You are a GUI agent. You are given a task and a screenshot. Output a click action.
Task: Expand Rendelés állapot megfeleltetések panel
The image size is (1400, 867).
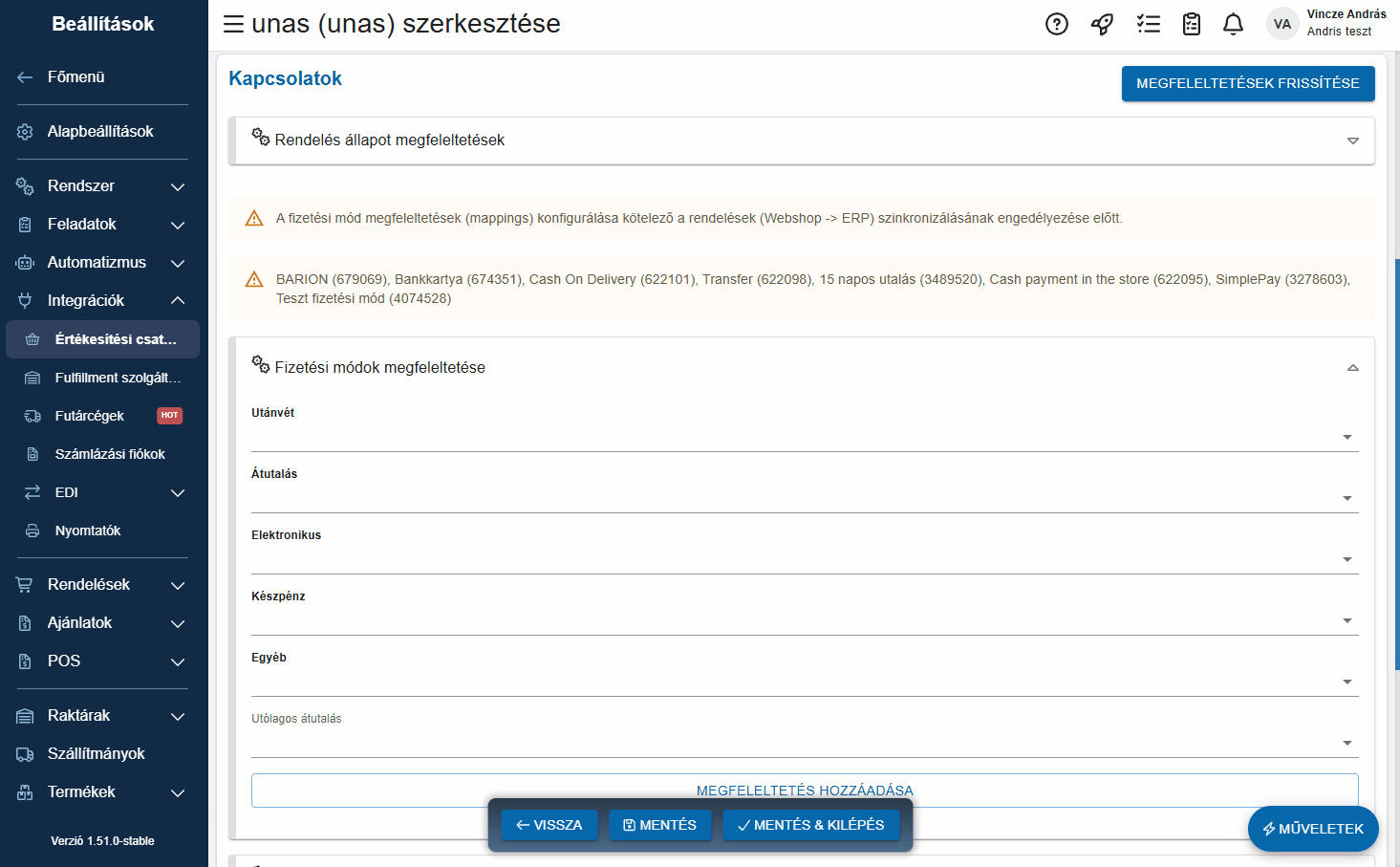(x=1352, y=141)
